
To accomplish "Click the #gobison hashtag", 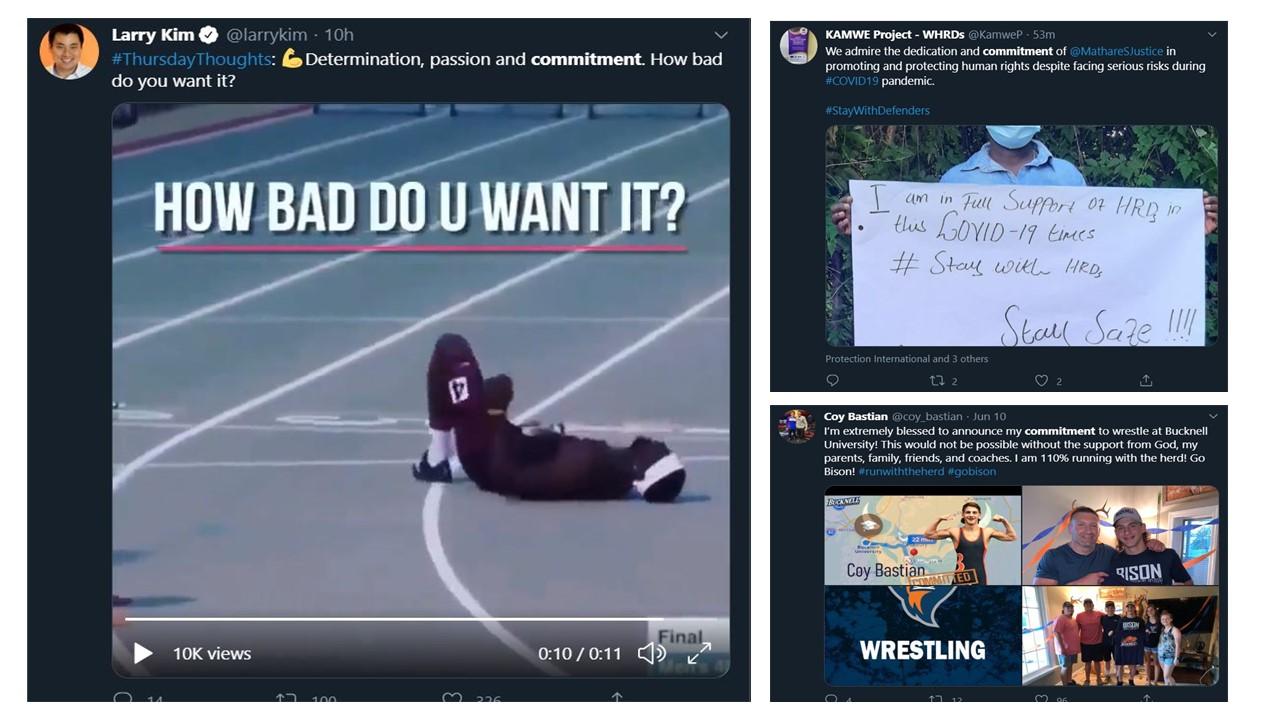I will point(972,471).
